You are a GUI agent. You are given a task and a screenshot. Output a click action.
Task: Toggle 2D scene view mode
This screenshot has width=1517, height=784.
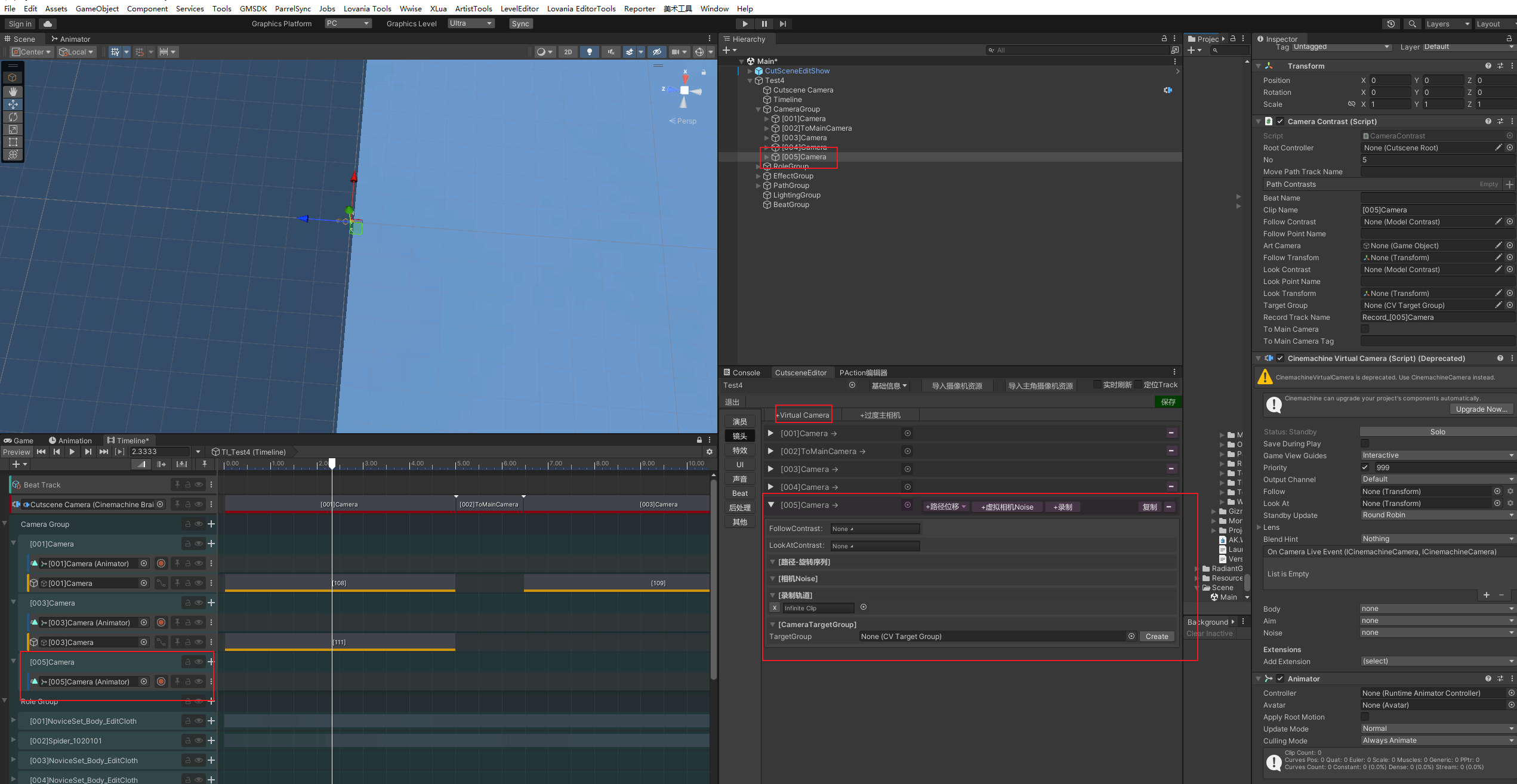pos(568,52)
